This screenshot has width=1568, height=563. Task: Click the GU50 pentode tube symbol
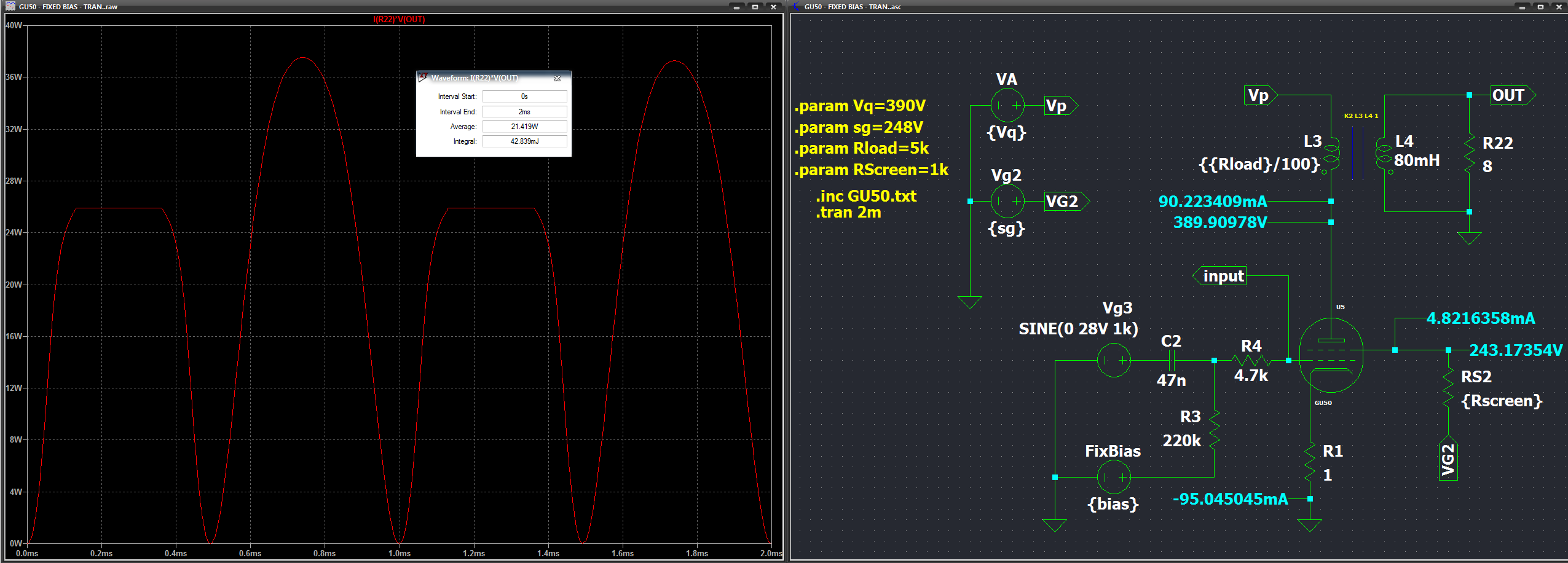click(1331, 355)
